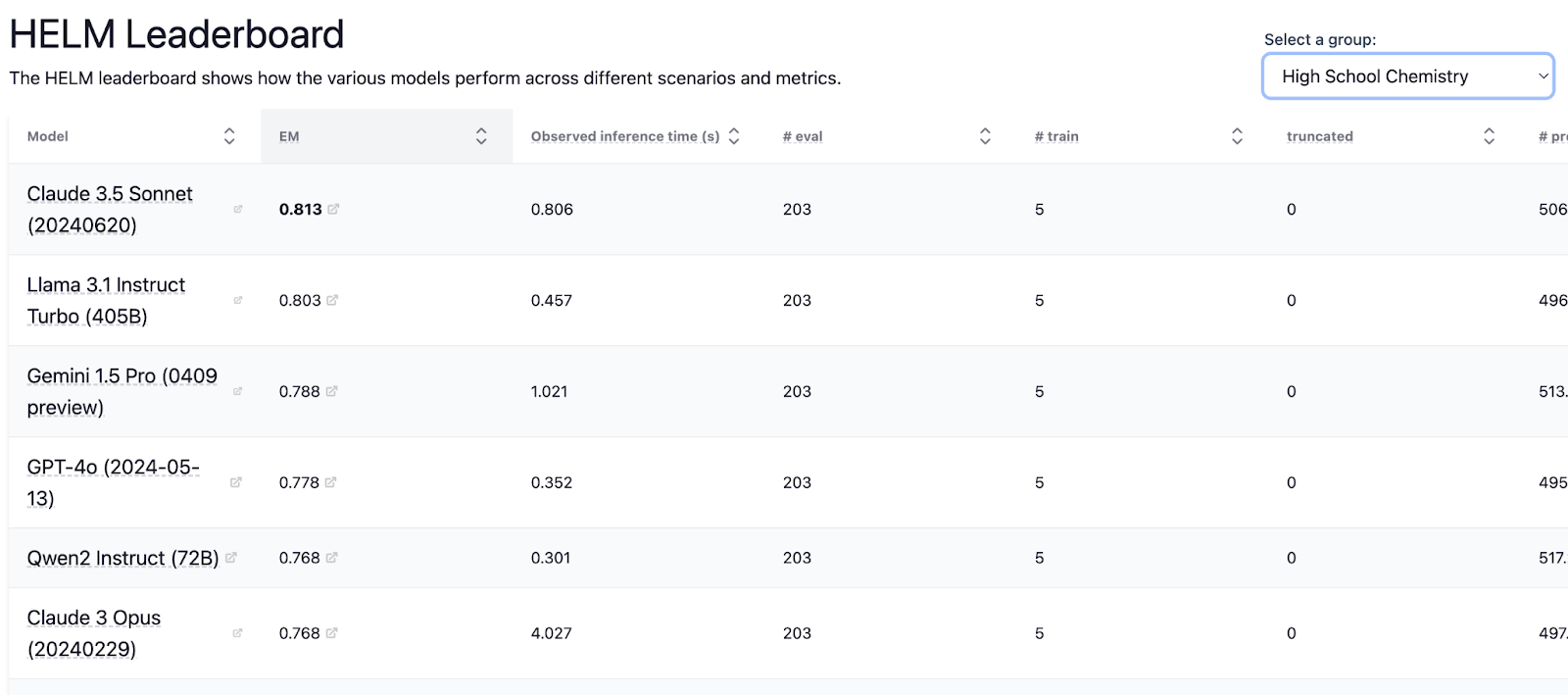This screenshot has width=1568, height=695.
Task: Open external link icon beside Claude 3.5 Sonnet
Action: pyautogui.click(x=238, y=209)
